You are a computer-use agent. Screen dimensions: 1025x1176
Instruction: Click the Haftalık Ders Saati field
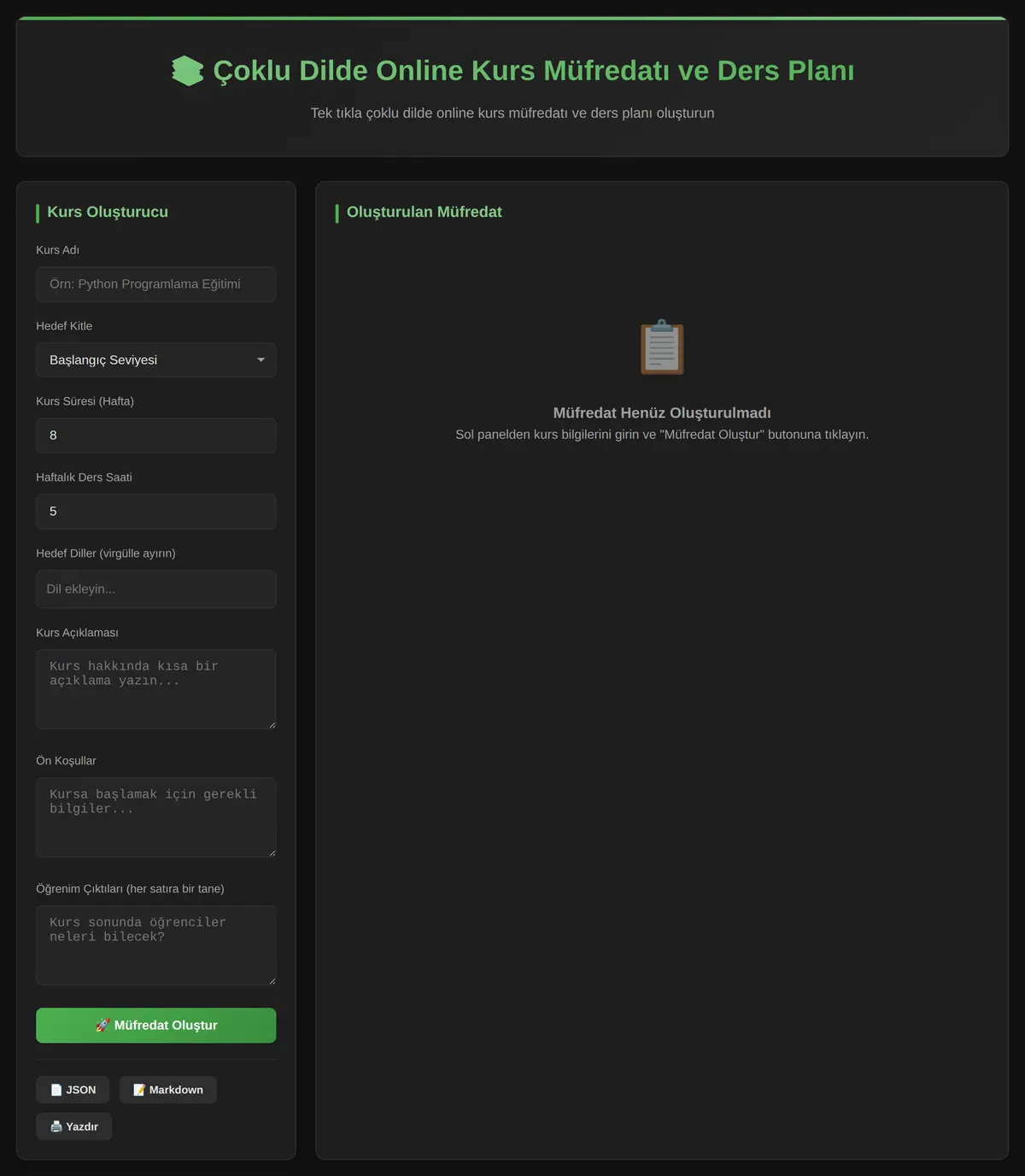coord(155,512)
